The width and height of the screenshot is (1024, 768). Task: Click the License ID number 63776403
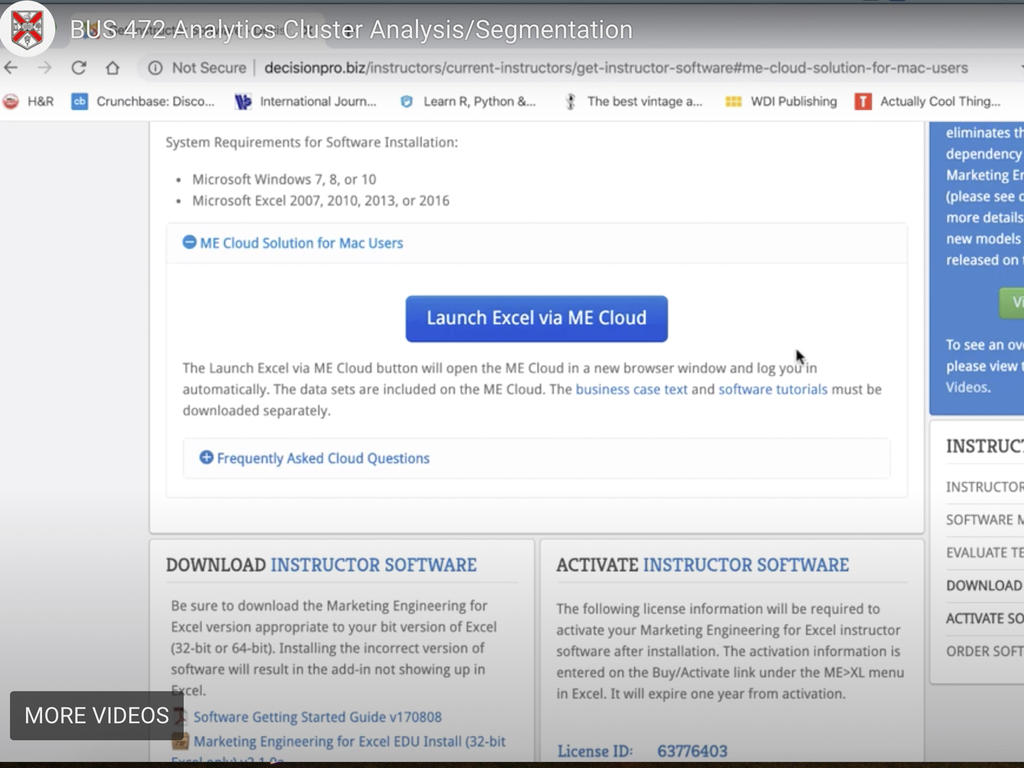pyautogui.click(x=692, y=751)
